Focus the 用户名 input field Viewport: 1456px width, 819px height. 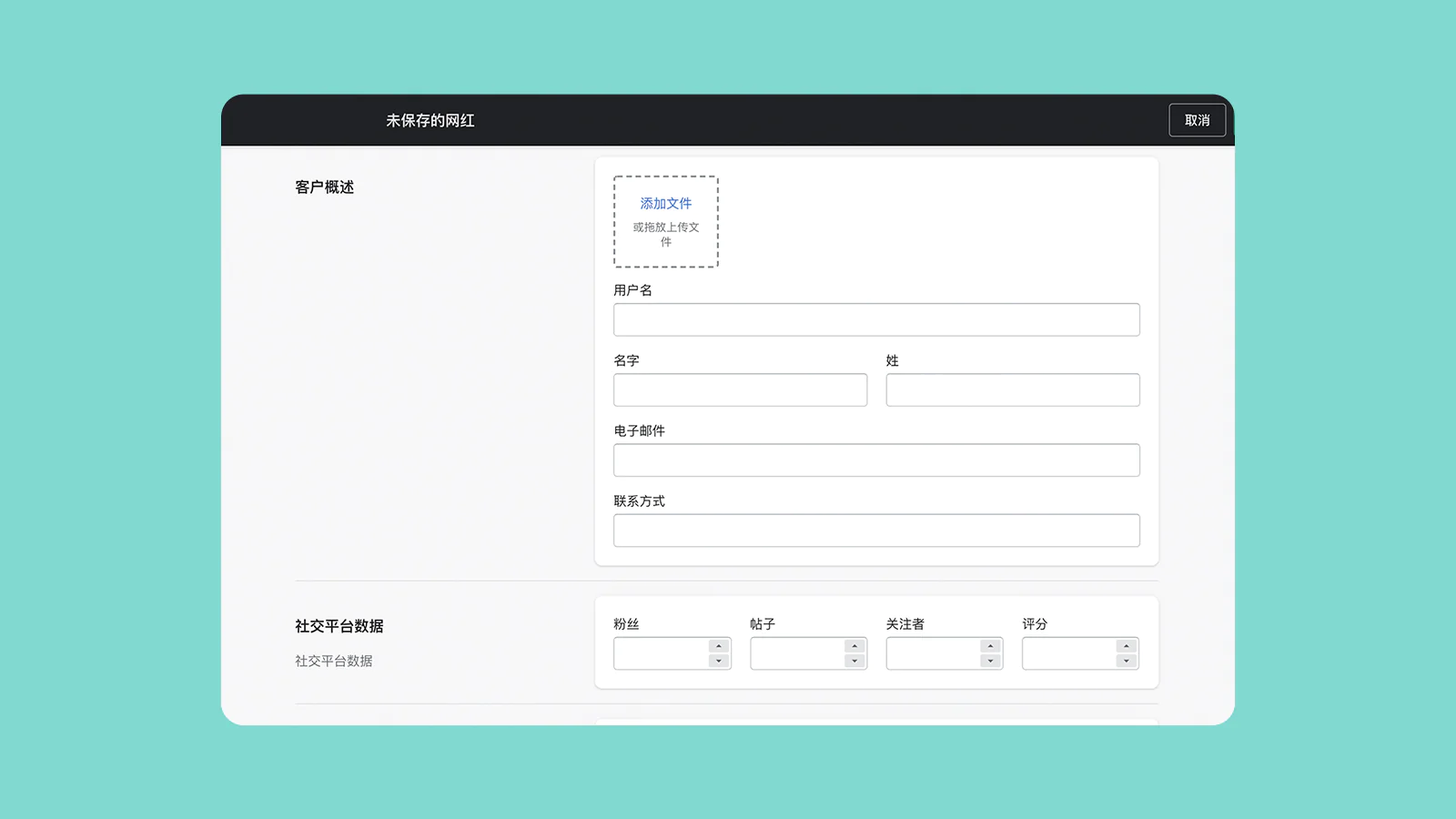tap(876, 319)
